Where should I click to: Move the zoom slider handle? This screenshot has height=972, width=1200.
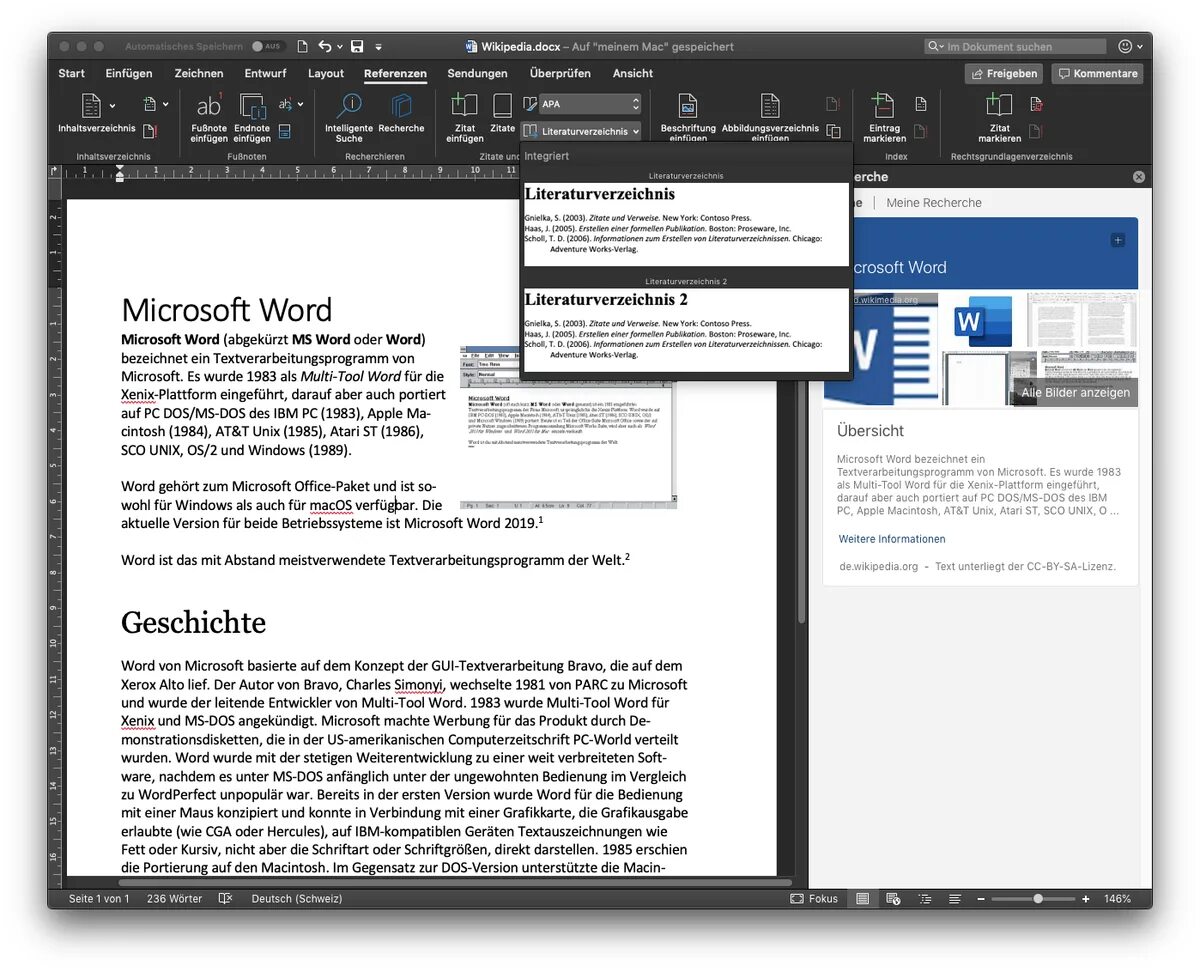click(1038, 899)
